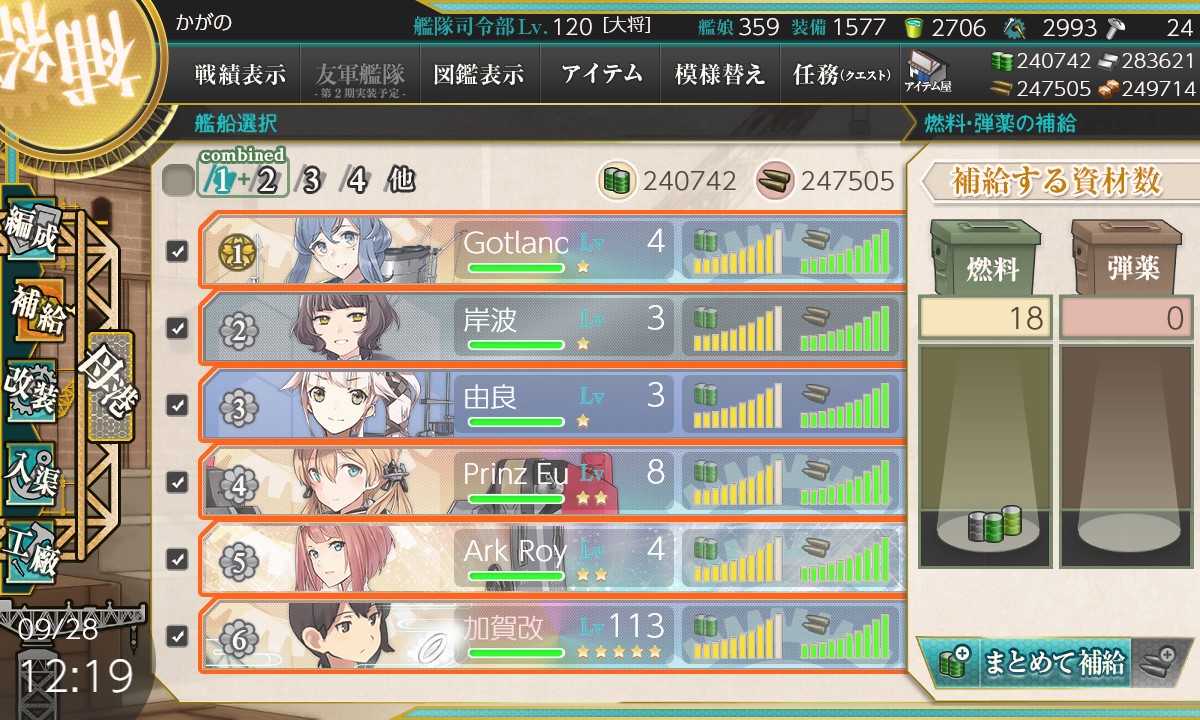The image size is (1200, 720).
Task: Open the アイテム屋 item shop icon
Action: [x=928, y=73]
